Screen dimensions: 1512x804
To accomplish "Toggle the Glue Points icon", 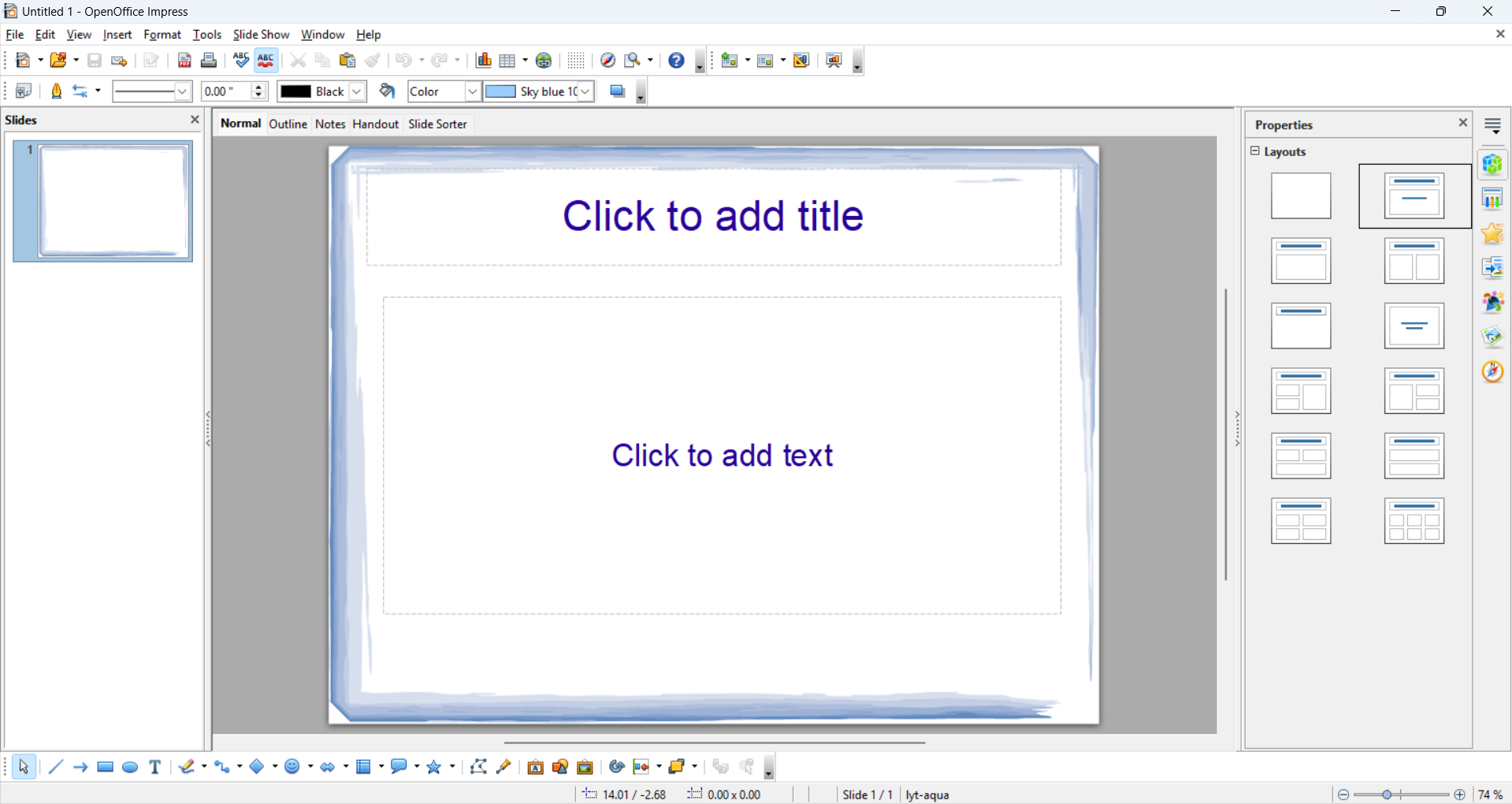I will coord(504,767).
